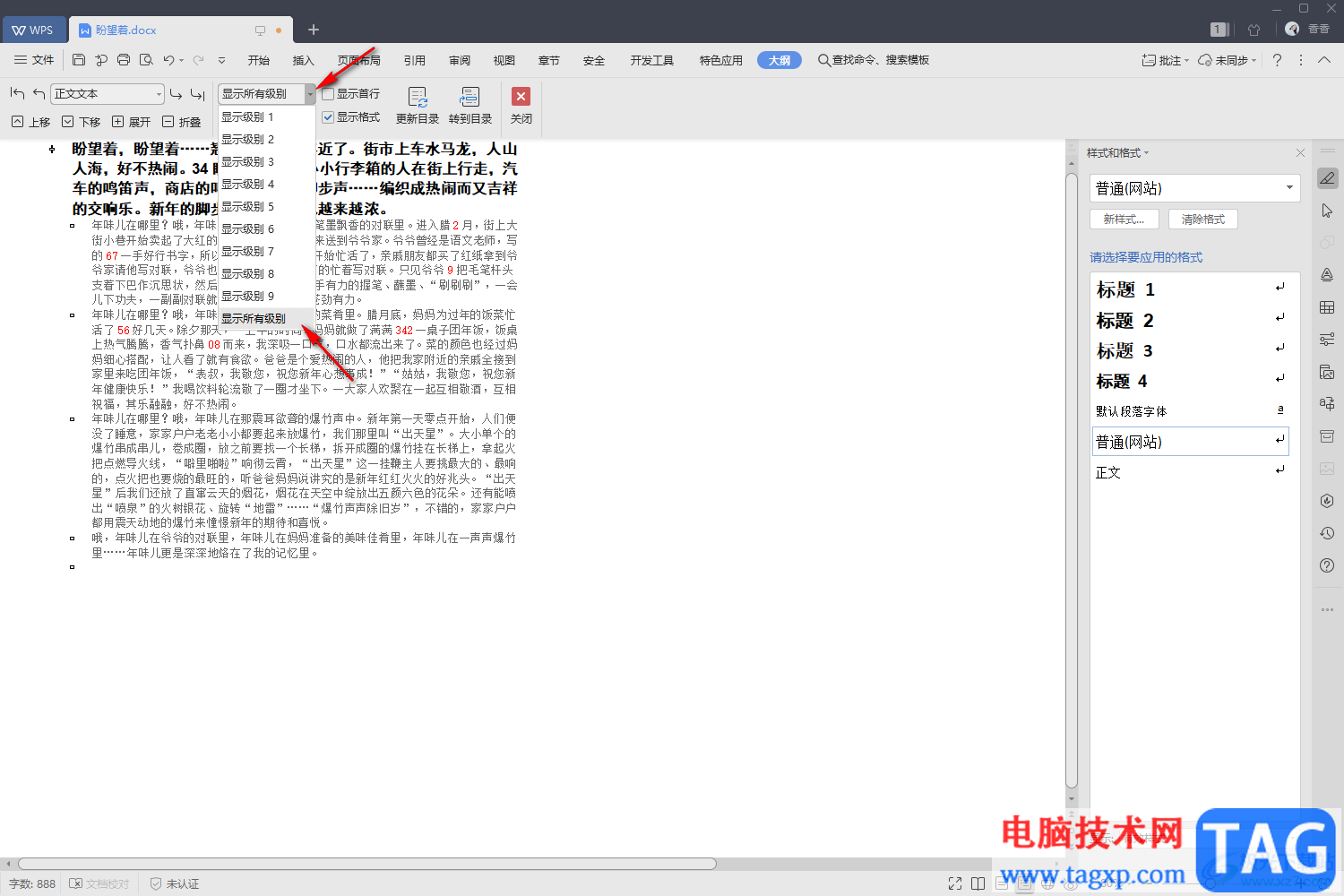Click Collapse outline button
The height and width of the screenshot is (896, 1344).
(181, 122)
